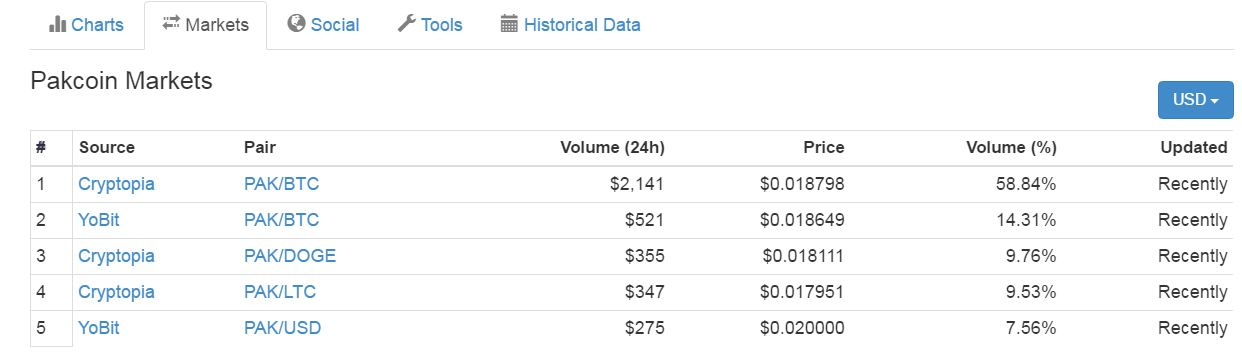The image size is (1242, 363).
Task: Switch to the Charts tab
Action: (x=87, y=25)
